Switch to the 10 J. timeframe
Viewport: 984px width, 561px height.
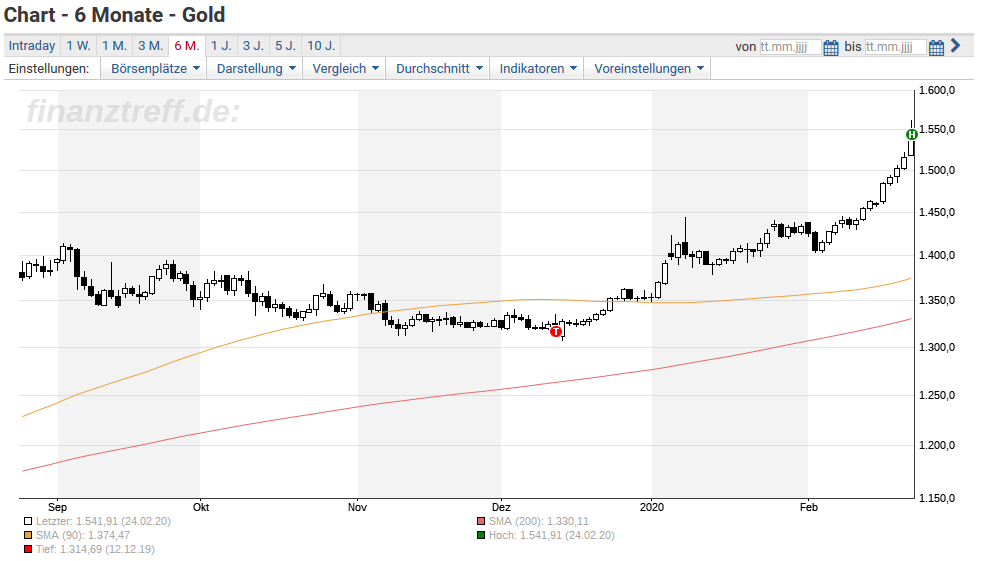(x=321, y=46)
